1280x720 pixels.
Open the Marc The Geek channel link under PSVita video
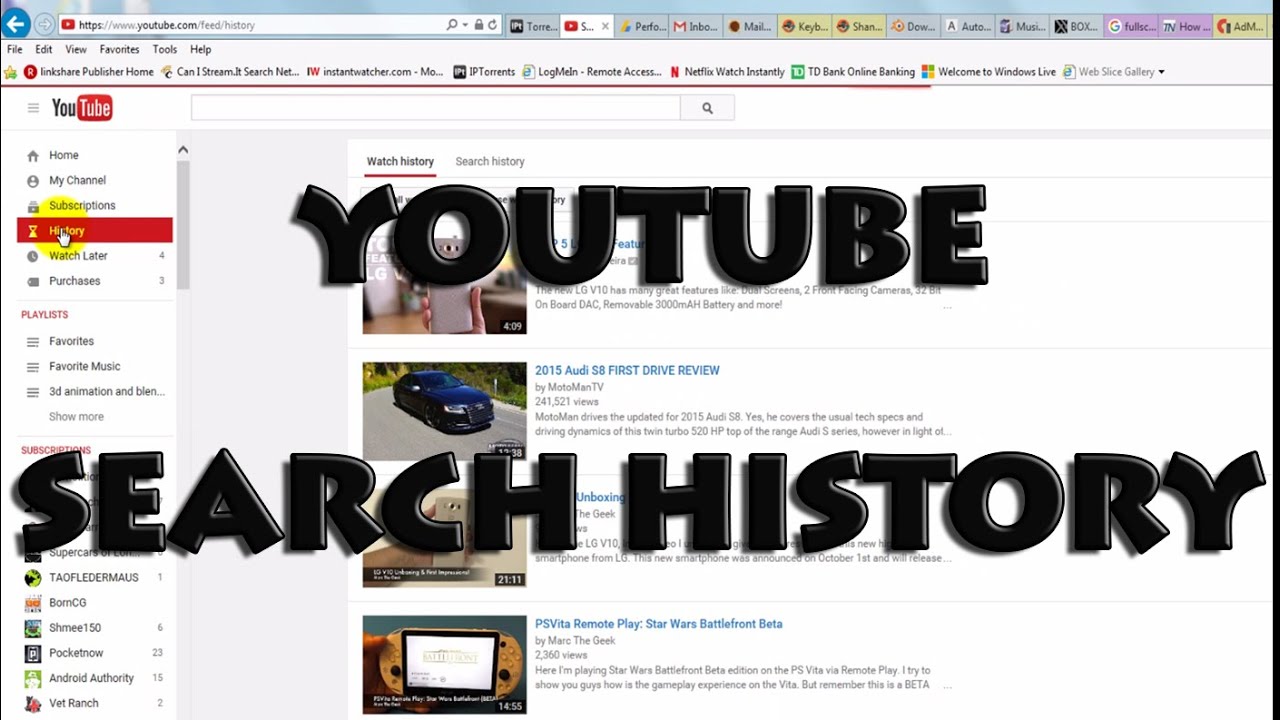click(581, 641)
